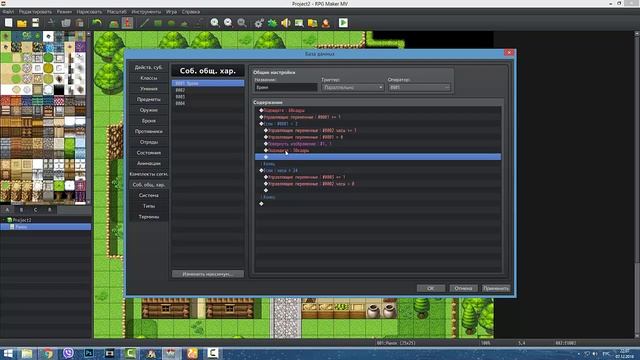This screenshot has height=360, width=640.
Task: Open the Нарисовать menu
Action: pos(89,12)
